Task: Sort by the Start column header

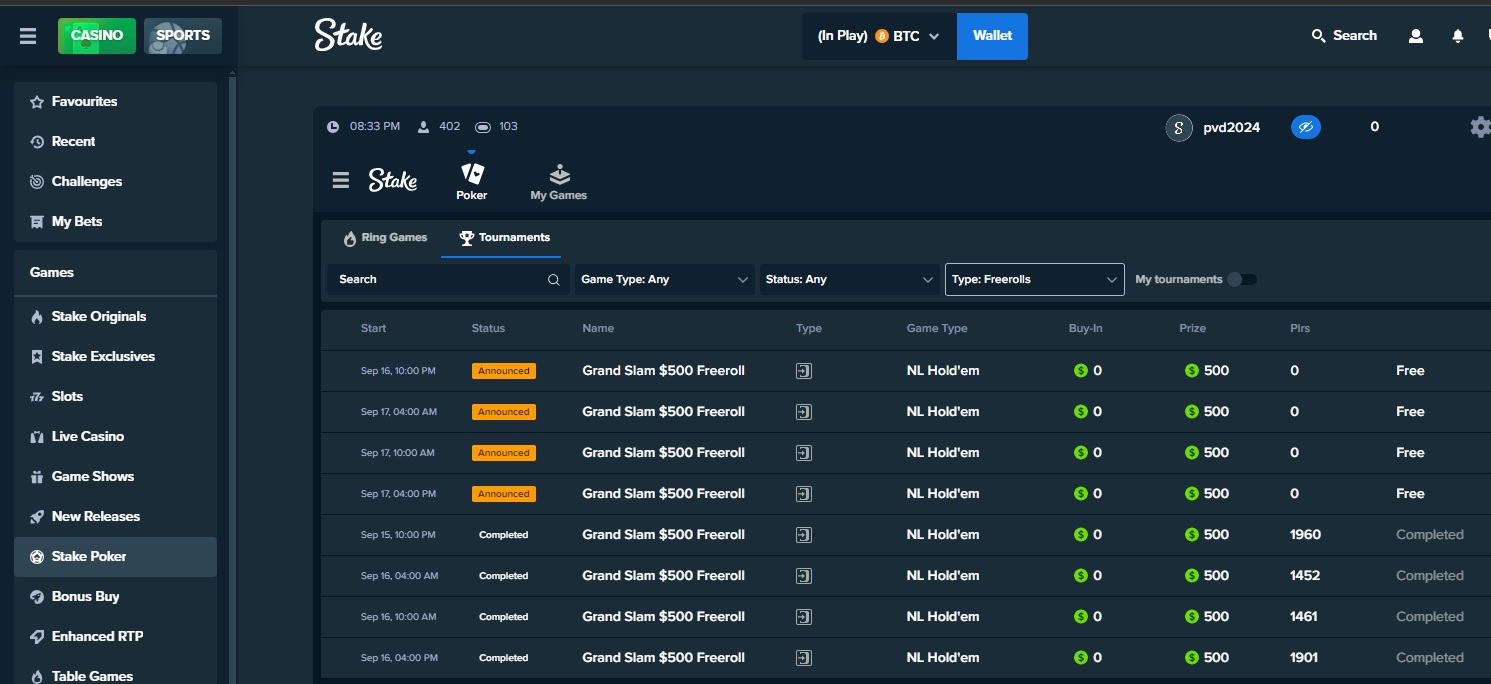Action: 374,329
